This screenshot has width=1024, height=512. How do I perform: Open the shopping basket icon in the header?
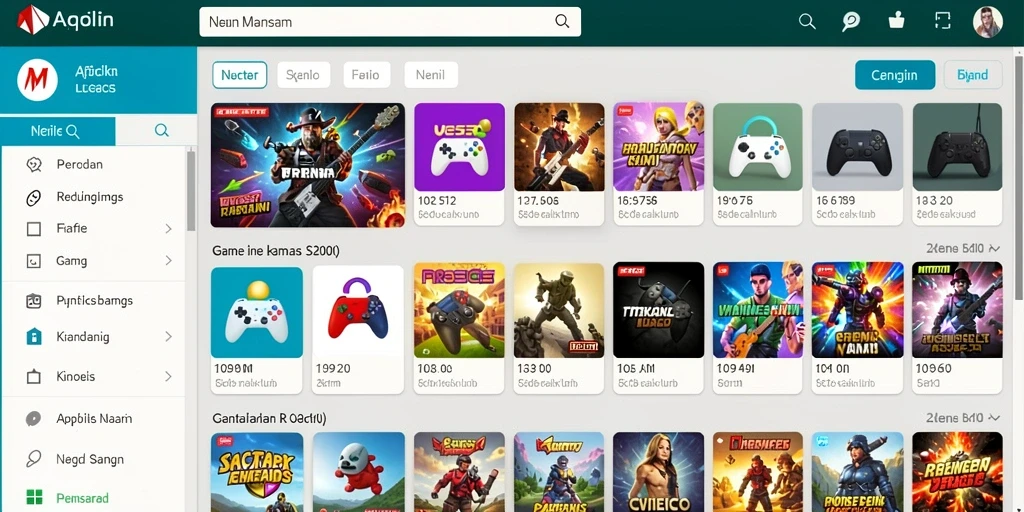click(x=897, y=20)
